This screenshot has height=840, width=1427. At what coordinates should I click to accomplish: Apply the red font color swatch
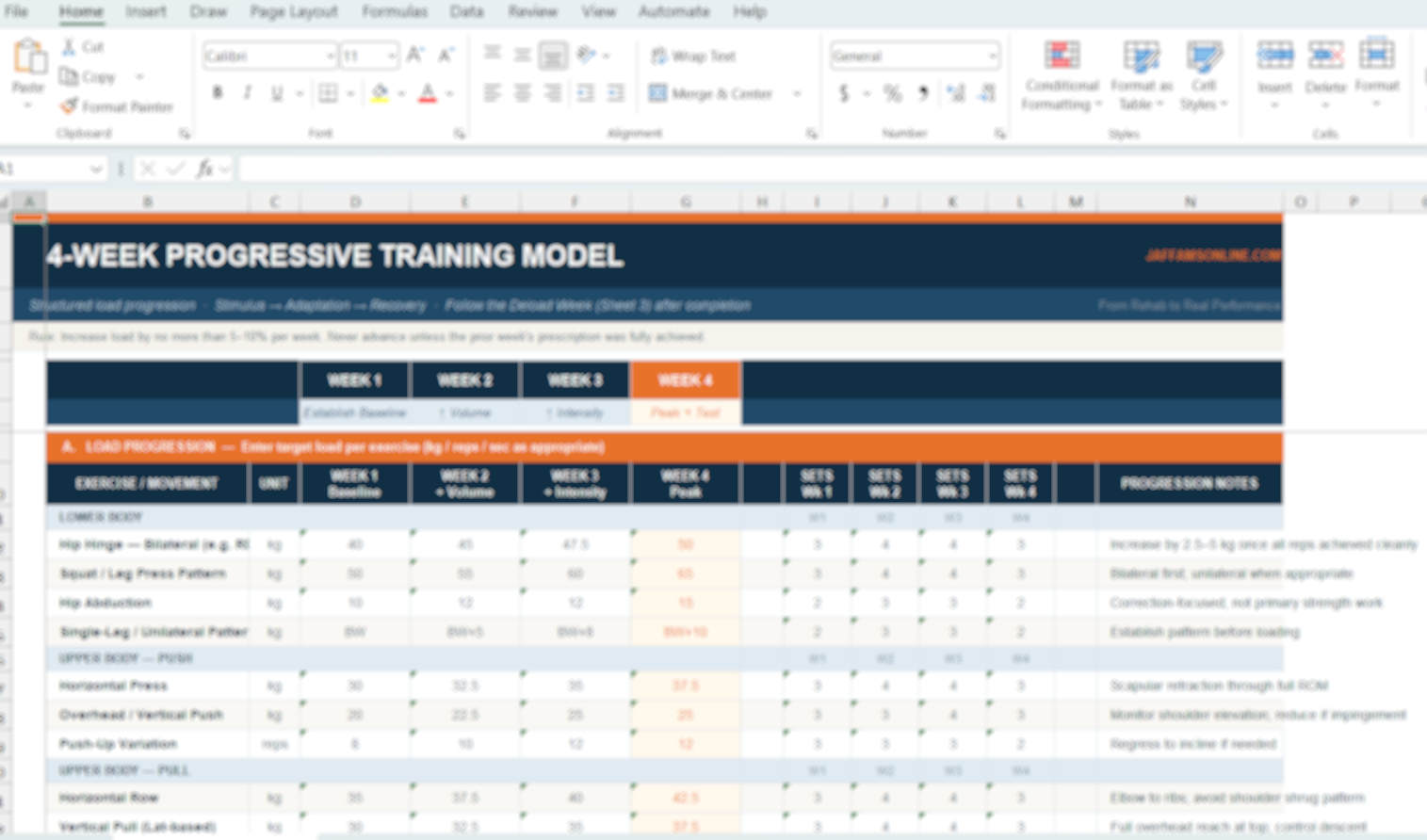pyautogui.click(x=428, y=93)
